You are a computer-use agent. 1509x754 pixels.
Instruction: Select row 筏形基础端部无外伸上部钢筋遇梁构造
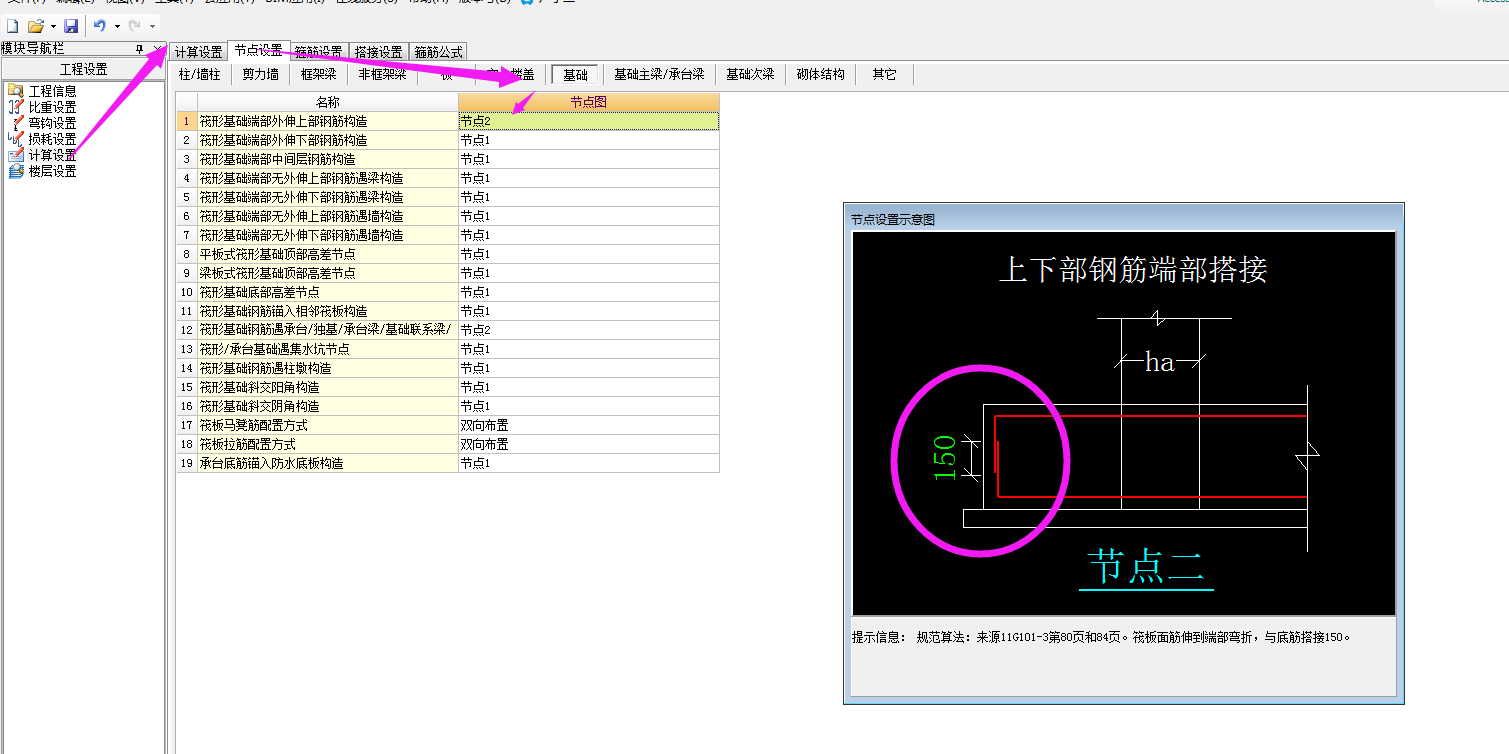pos(328,178)
